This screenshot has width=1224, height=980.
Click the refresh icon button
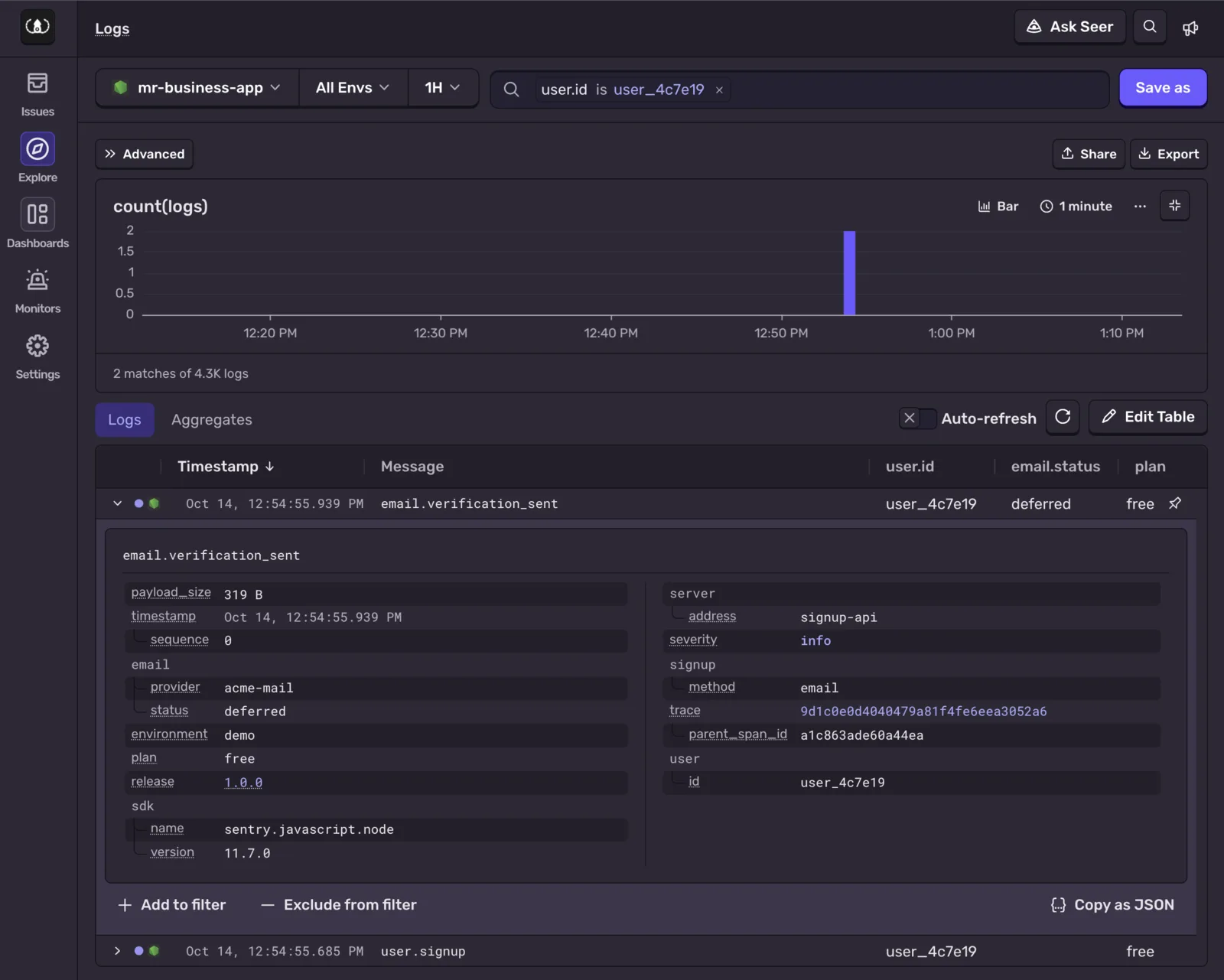pos(1063,418)
